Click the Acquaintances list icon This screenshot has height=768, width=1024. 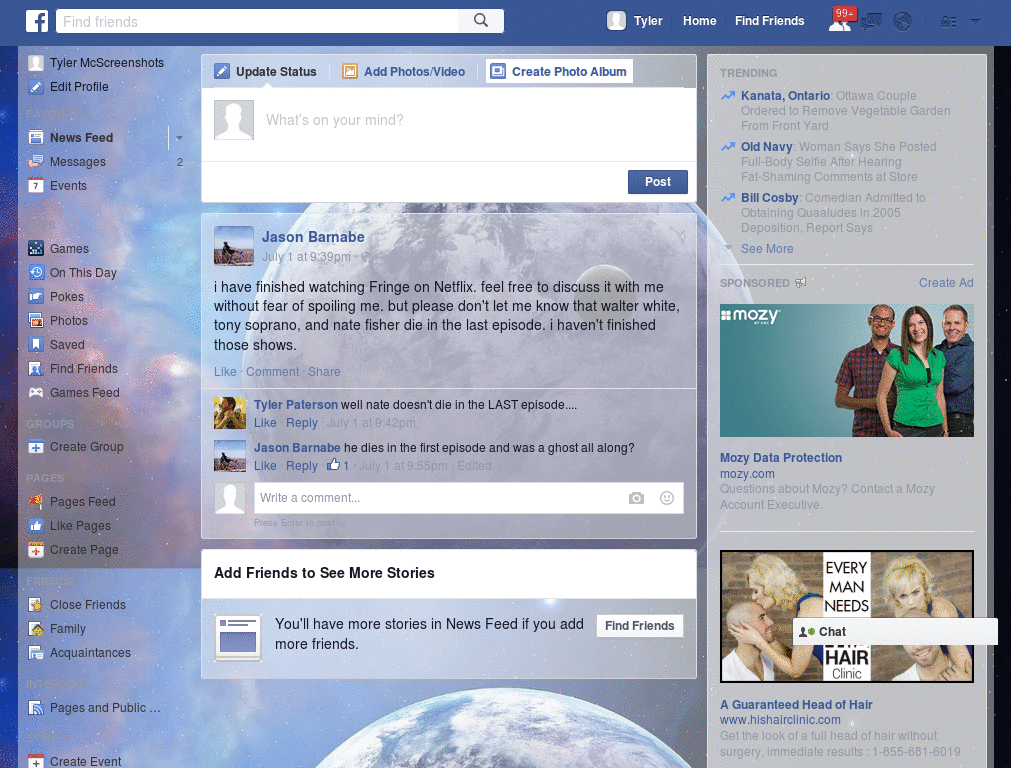coord(36,652)
